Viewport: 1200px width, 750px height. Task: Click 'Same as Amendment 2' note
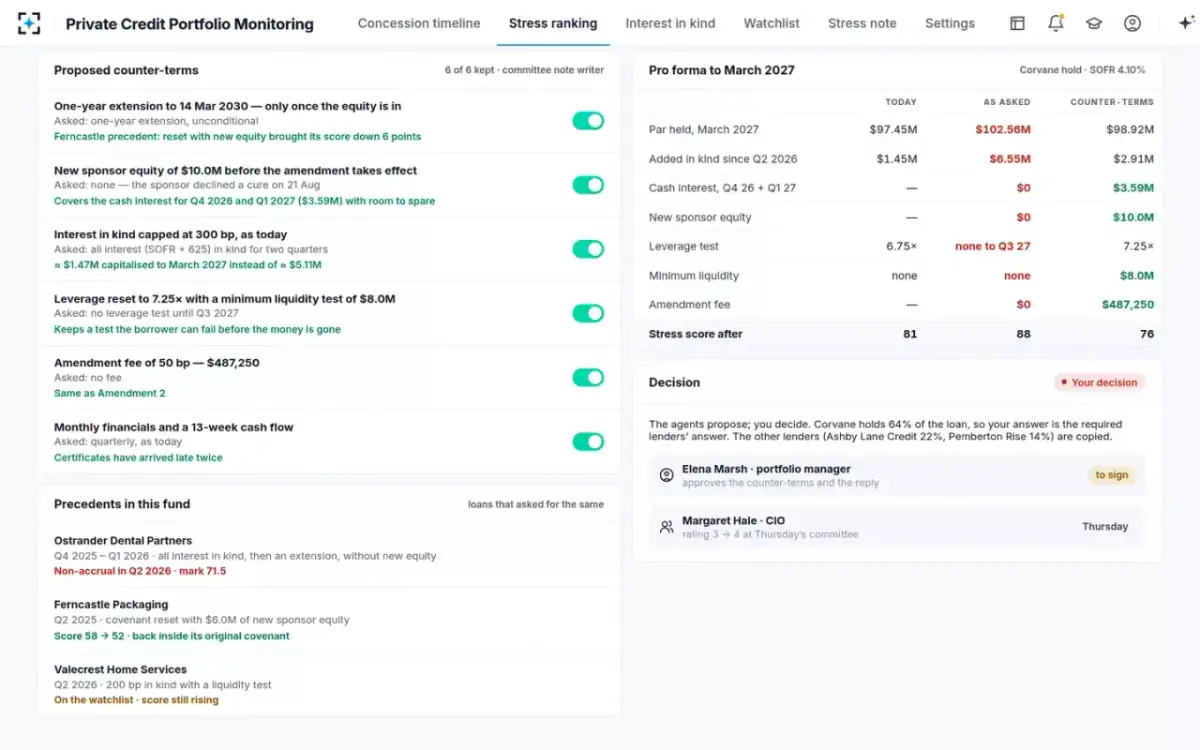click(110, 393)
